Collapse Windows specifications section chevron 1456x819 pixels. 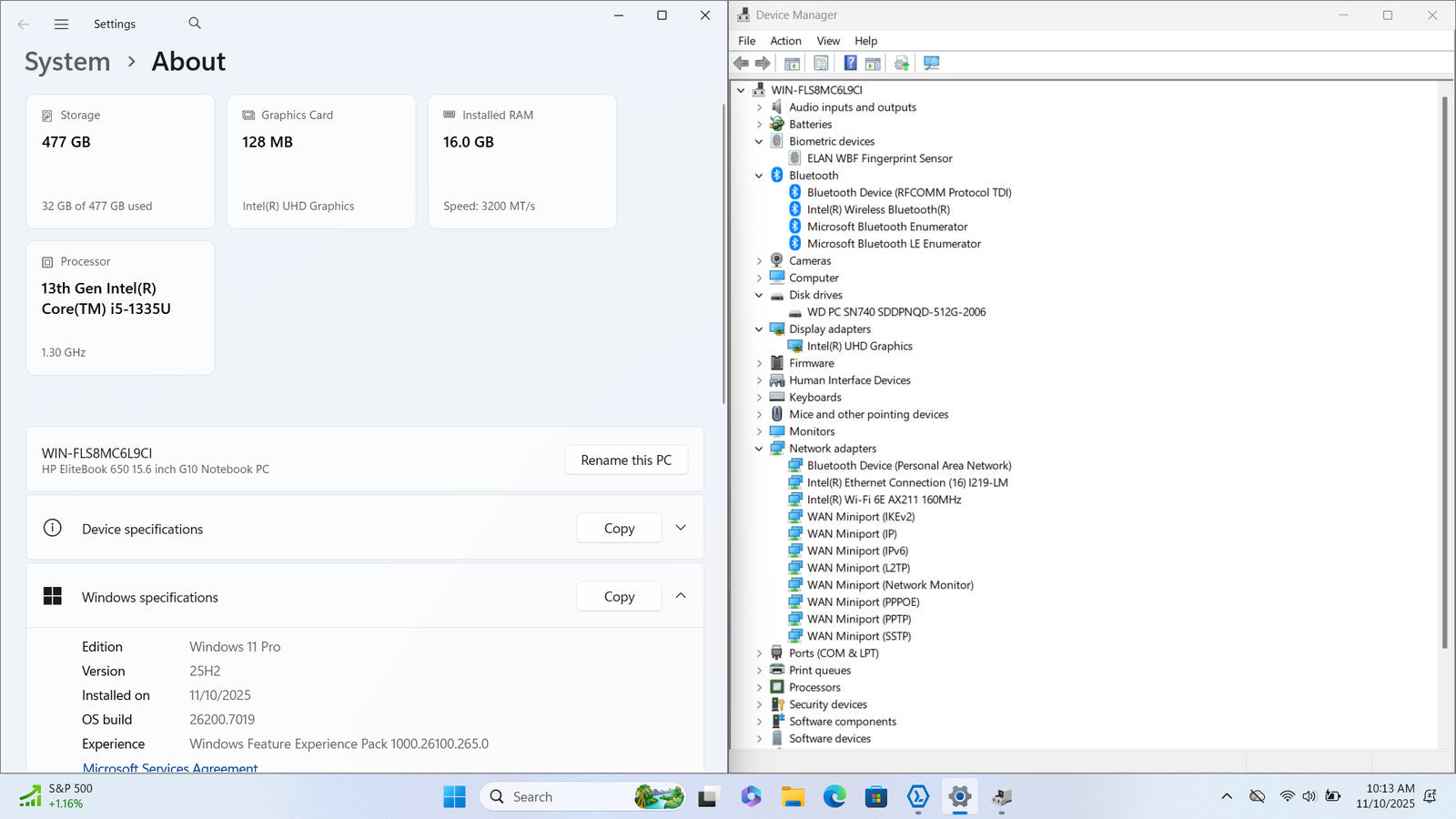pos(681,596)
